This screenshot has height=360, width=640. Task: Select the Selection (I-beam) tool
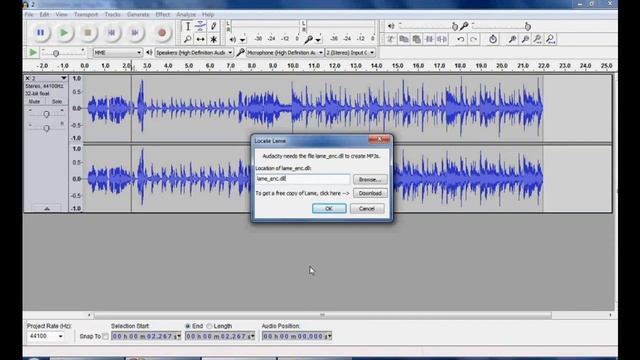187,27
